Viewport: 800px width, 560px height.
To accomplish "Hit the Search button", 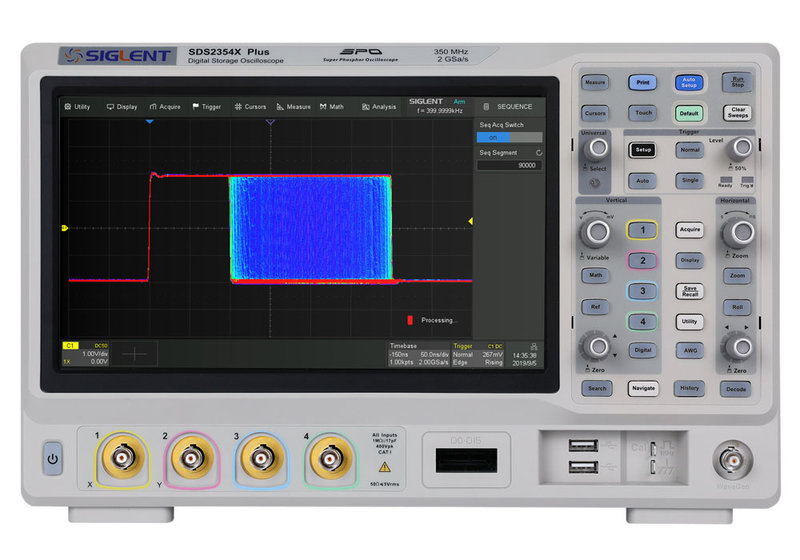I will pos(596,389).
